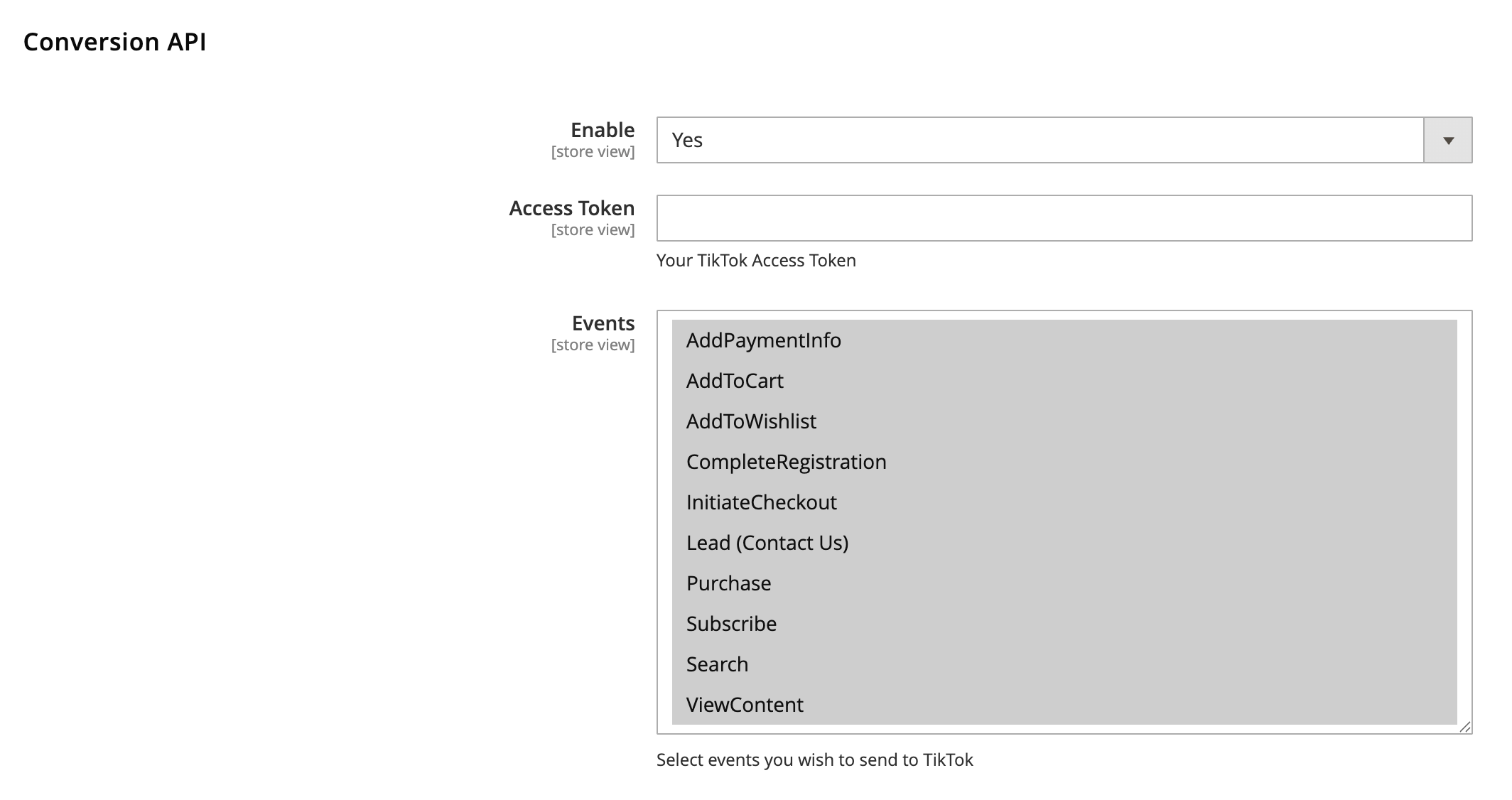Select AddToWishlist event option
The height and width of the screenshot is (800, 1512).
tap(751, 421)
